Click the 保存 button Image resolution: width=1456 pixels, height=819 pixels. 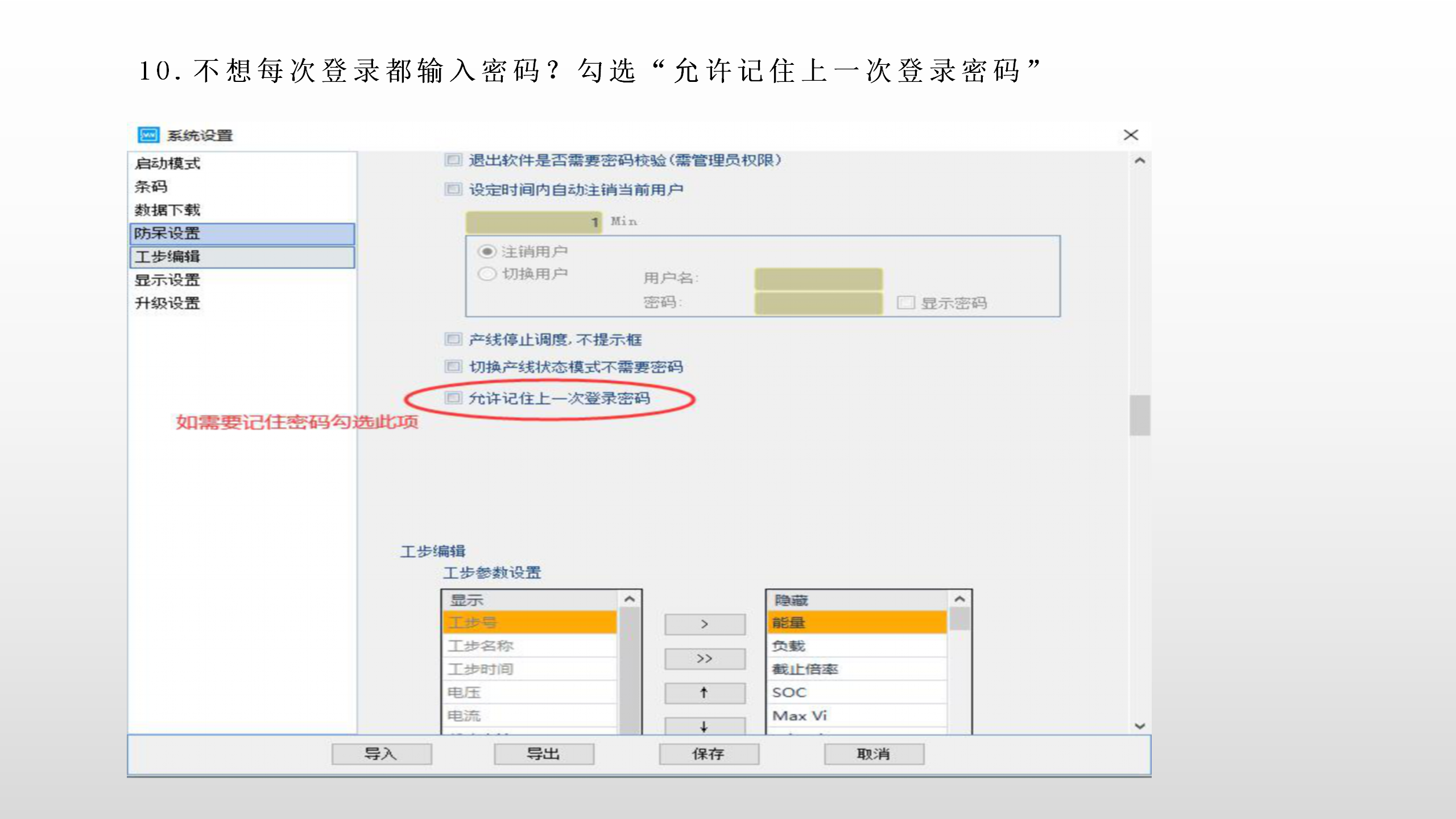[x=709, y=754]
